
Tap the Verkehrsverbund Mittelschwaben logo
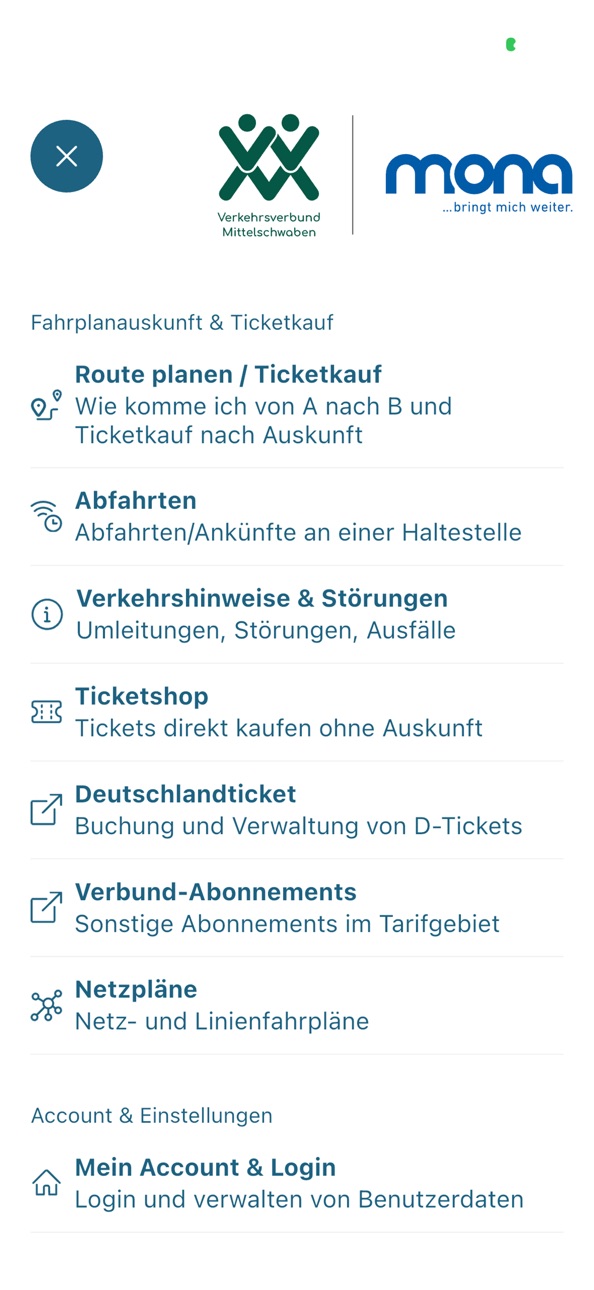[268, 176]
